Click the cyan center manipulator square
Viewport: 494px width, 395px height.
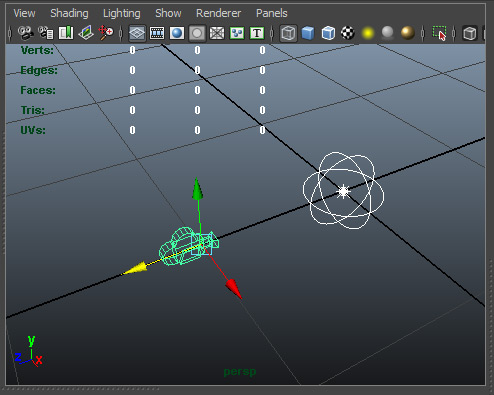click(201, 244)
